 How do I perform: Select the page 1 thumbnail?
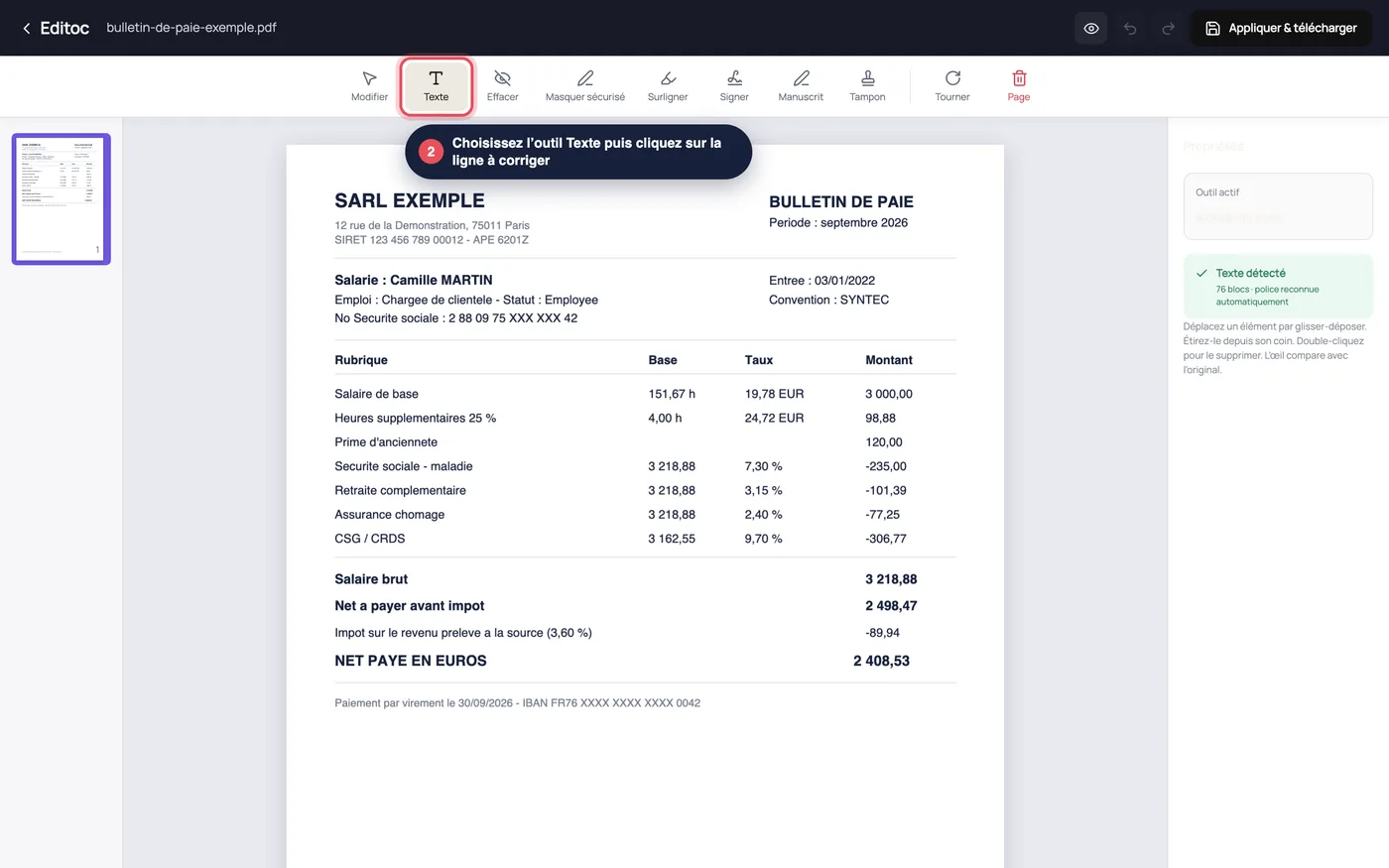62,199
